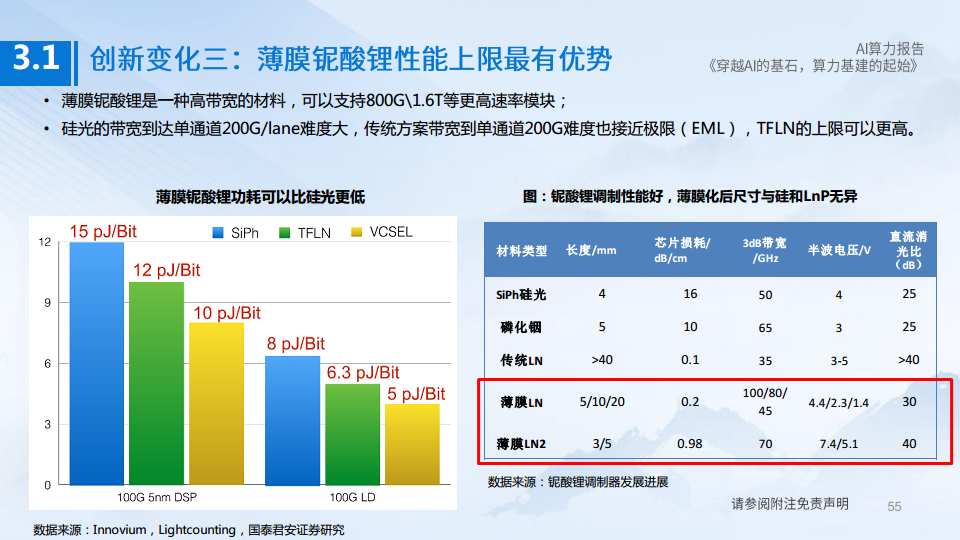The height and width of the screenshot is (540, 960).
Task: Click the "3/5" length cell in 薄膜LN2 row
Action: pos(602,443)
